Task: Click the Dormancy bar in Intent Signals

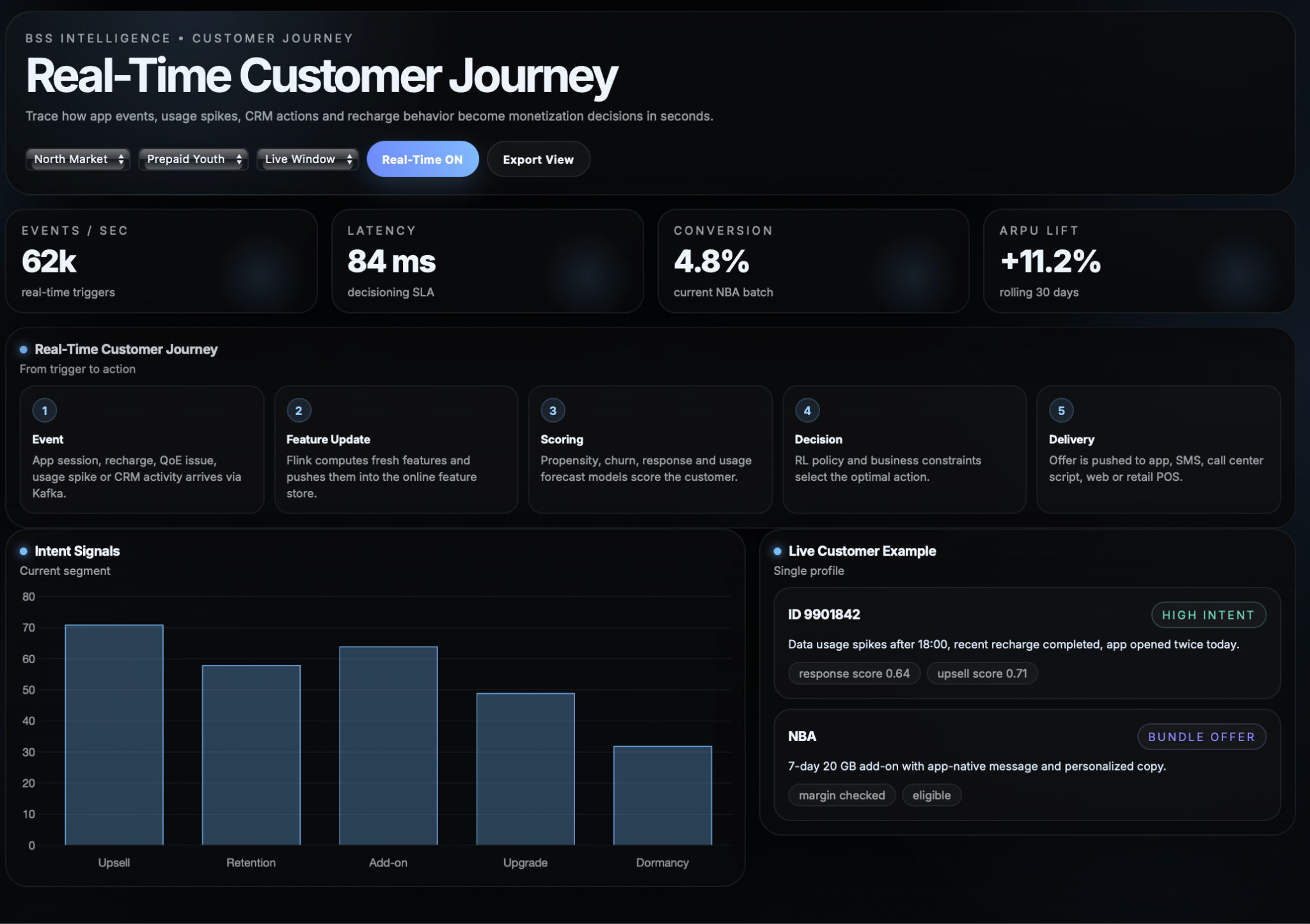Action: coord(662,795)
